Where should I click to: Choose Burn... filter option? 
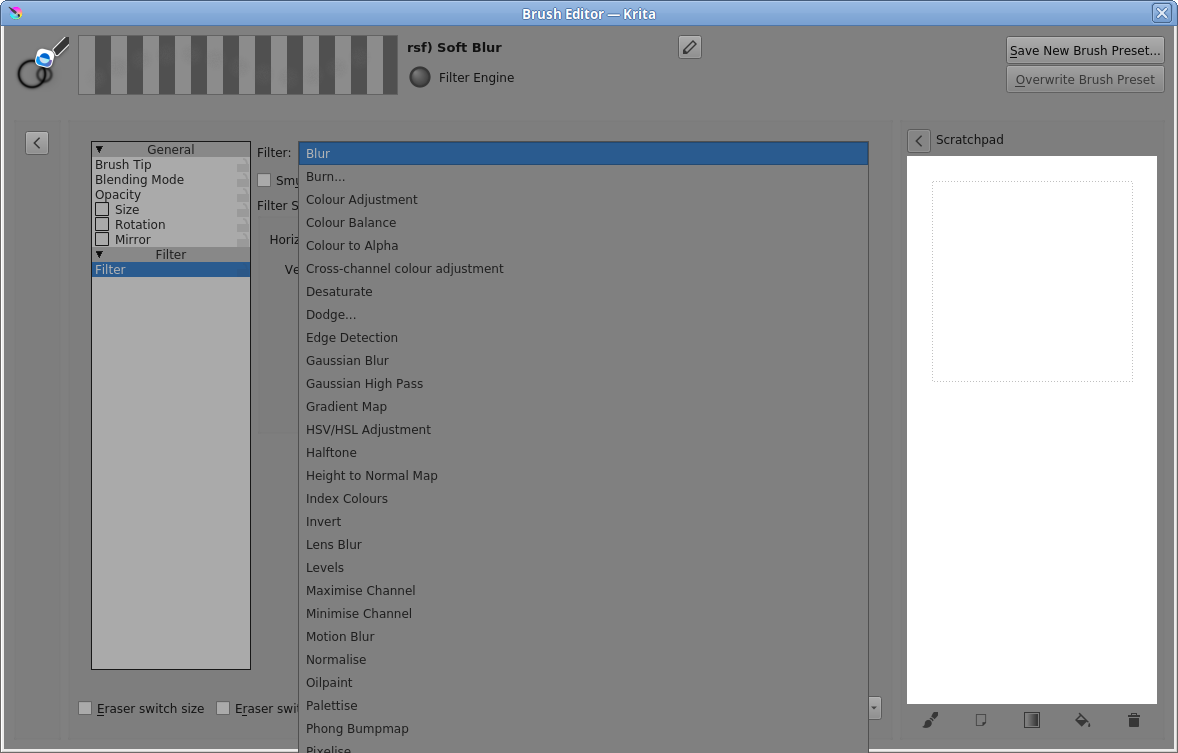click(583, 177)
